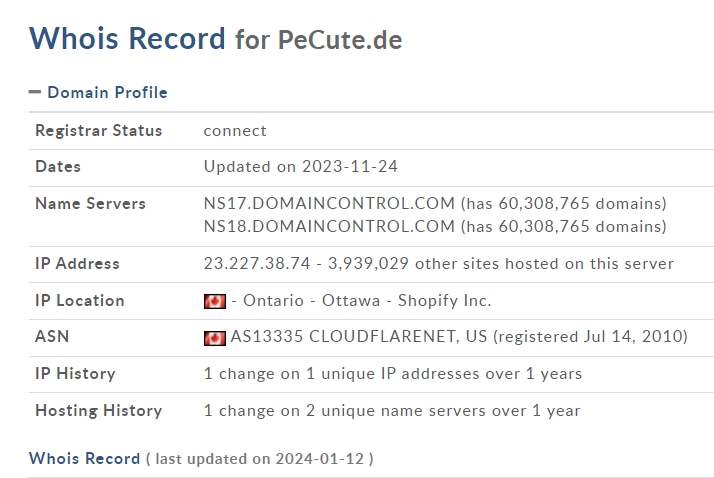Click the AS13335 CLOUDFLARENET ASN entry

[x=359, y=336]
